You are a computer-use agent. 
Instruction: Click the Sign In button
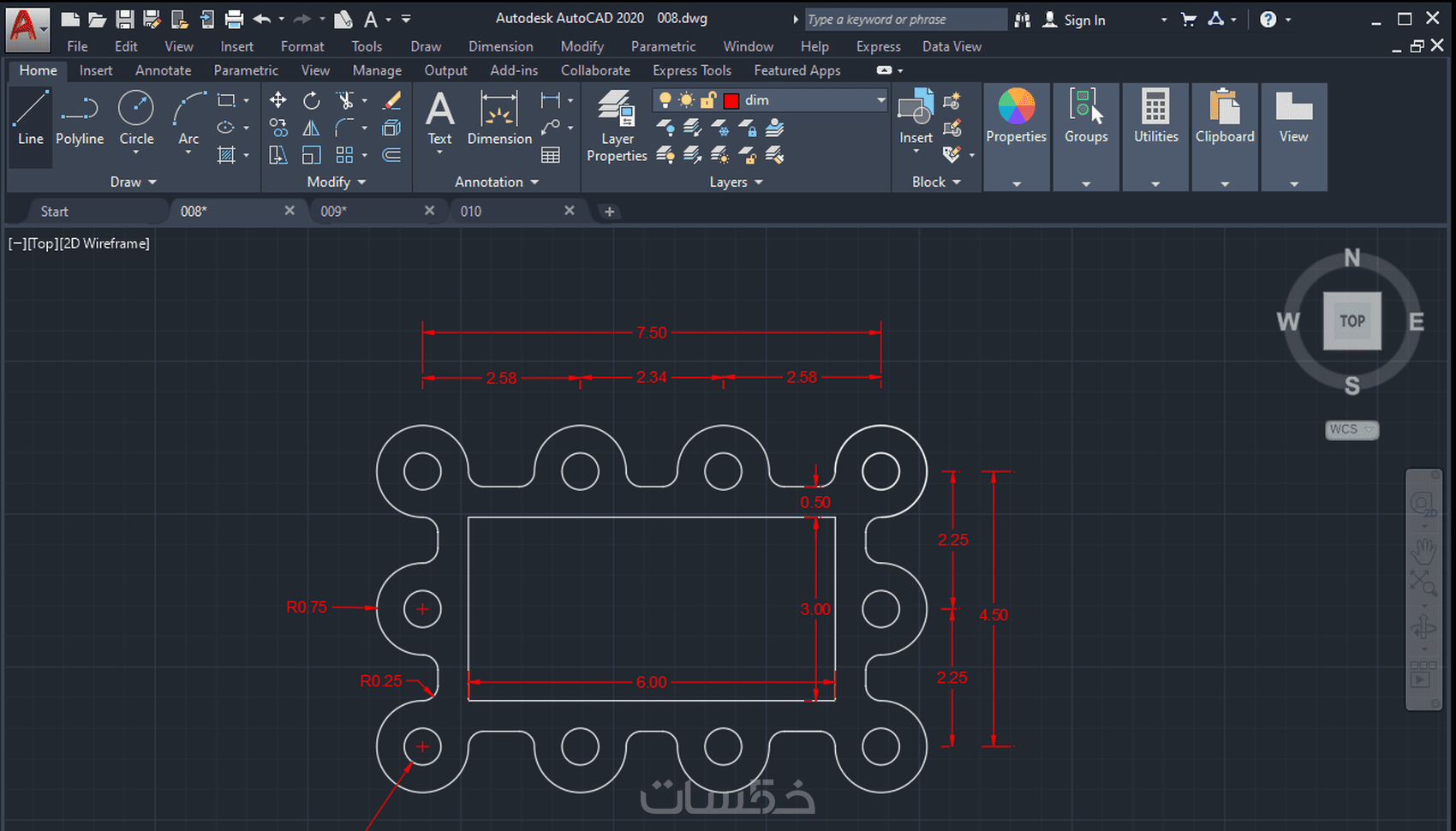click(x=1074, y=20)
